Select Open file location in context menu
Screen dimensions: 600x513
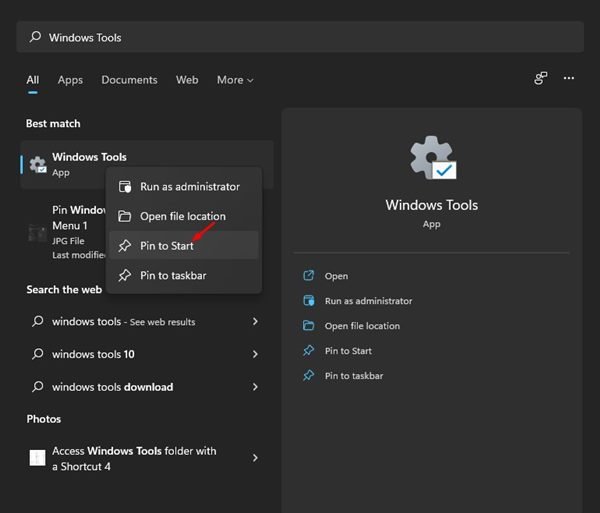point(182,216)
